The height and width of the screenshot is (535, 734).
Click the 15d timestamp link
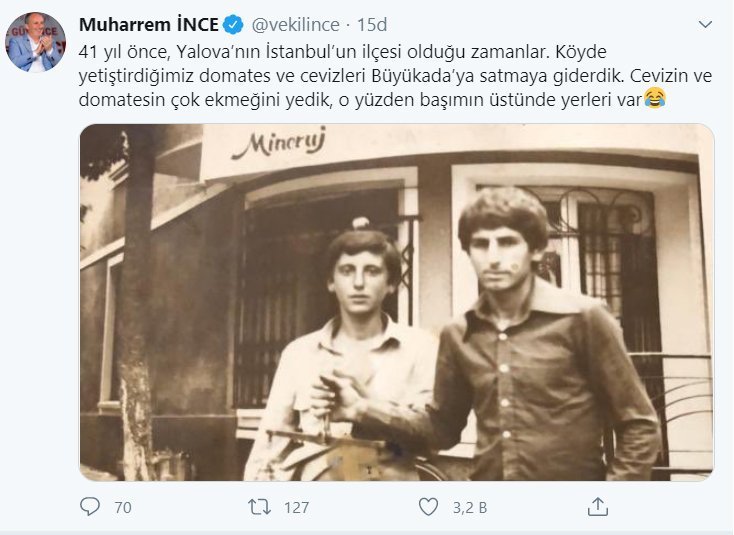coord(372,25)
